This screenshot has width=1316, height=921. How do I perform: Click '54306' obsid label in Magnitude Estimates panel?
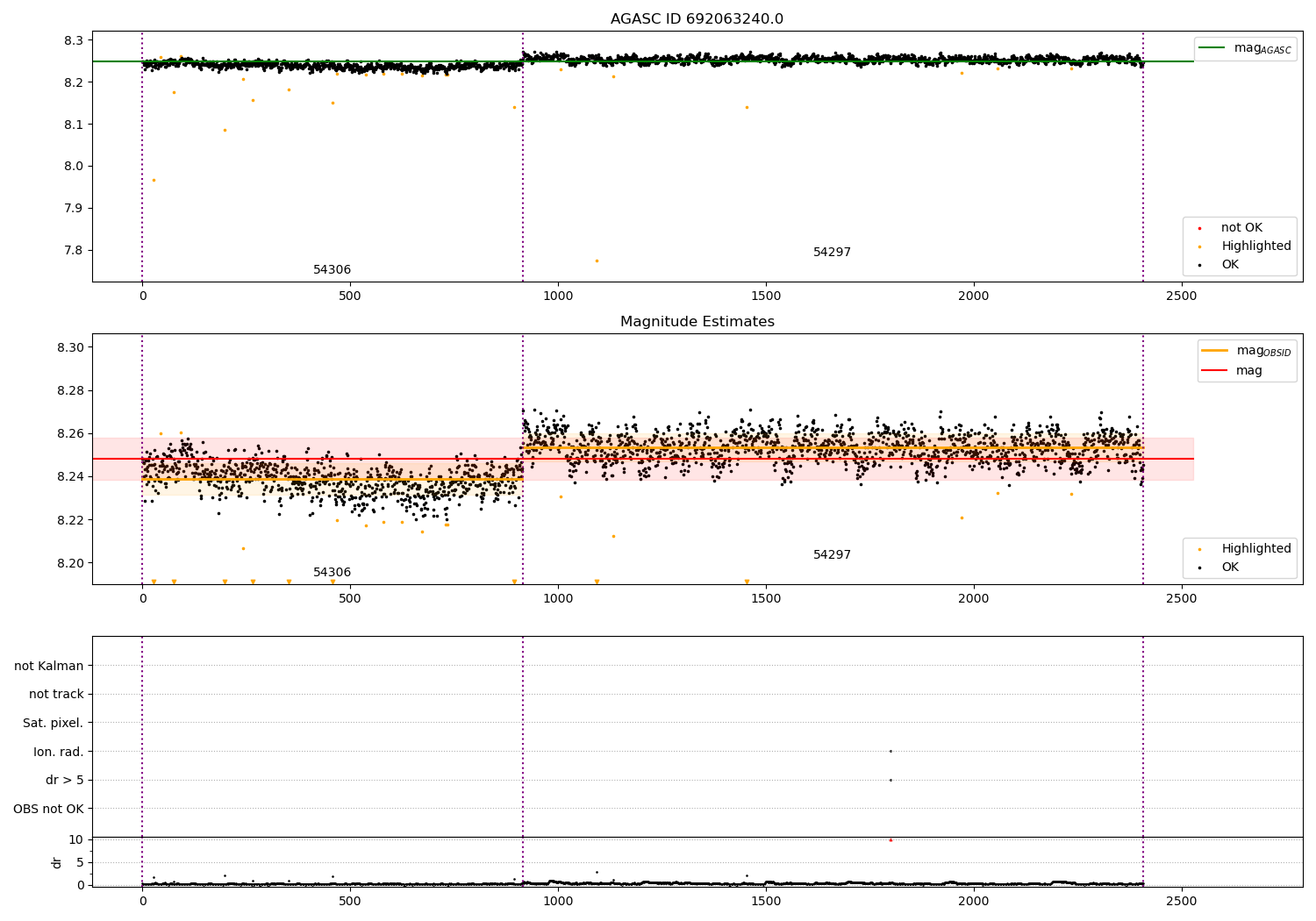tap(332, 573)
